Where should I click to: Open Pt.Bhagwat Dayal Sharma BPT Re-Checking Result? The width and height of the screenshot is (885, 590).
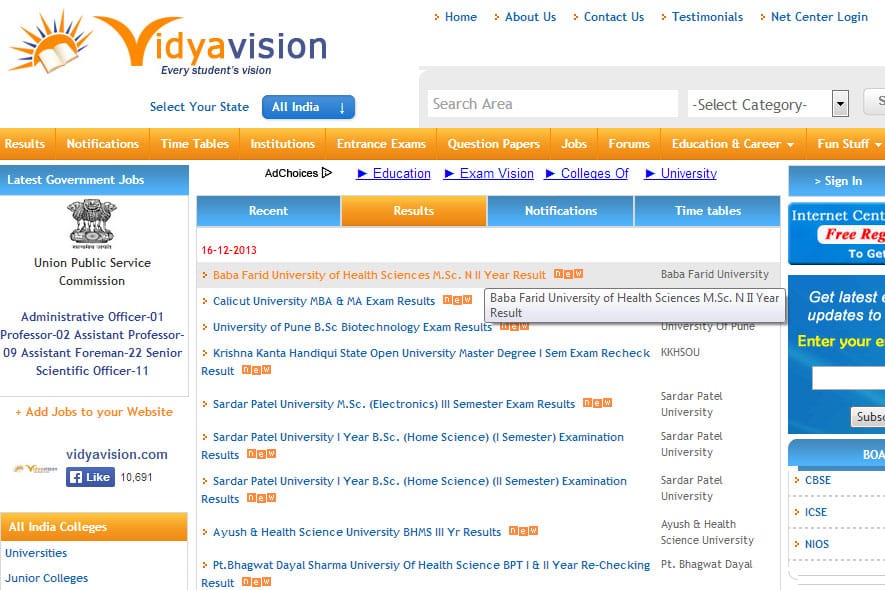[x=426, y=574]
